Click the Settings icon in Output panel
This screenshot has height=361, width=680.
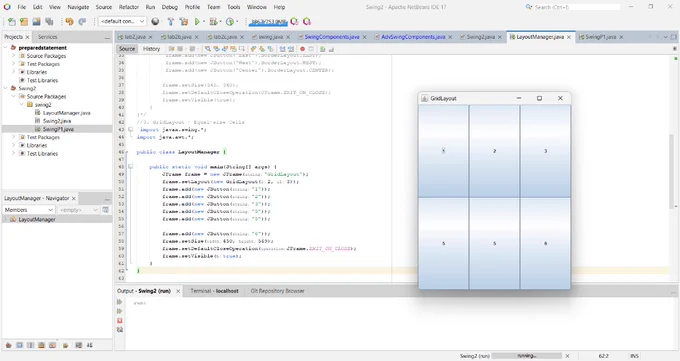click(120, 330)
